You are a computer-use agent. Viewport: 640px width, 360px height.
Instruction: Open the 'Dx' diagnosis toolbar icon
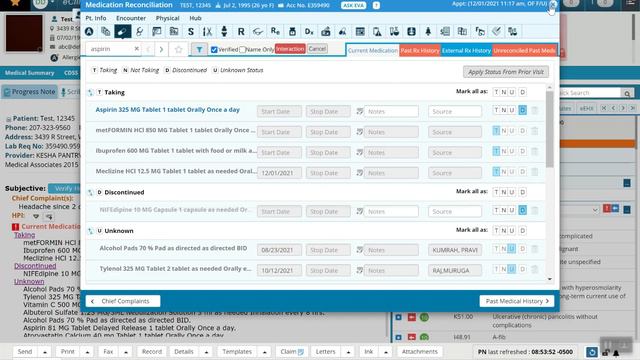pyautogui.click(x=309, y=31)
